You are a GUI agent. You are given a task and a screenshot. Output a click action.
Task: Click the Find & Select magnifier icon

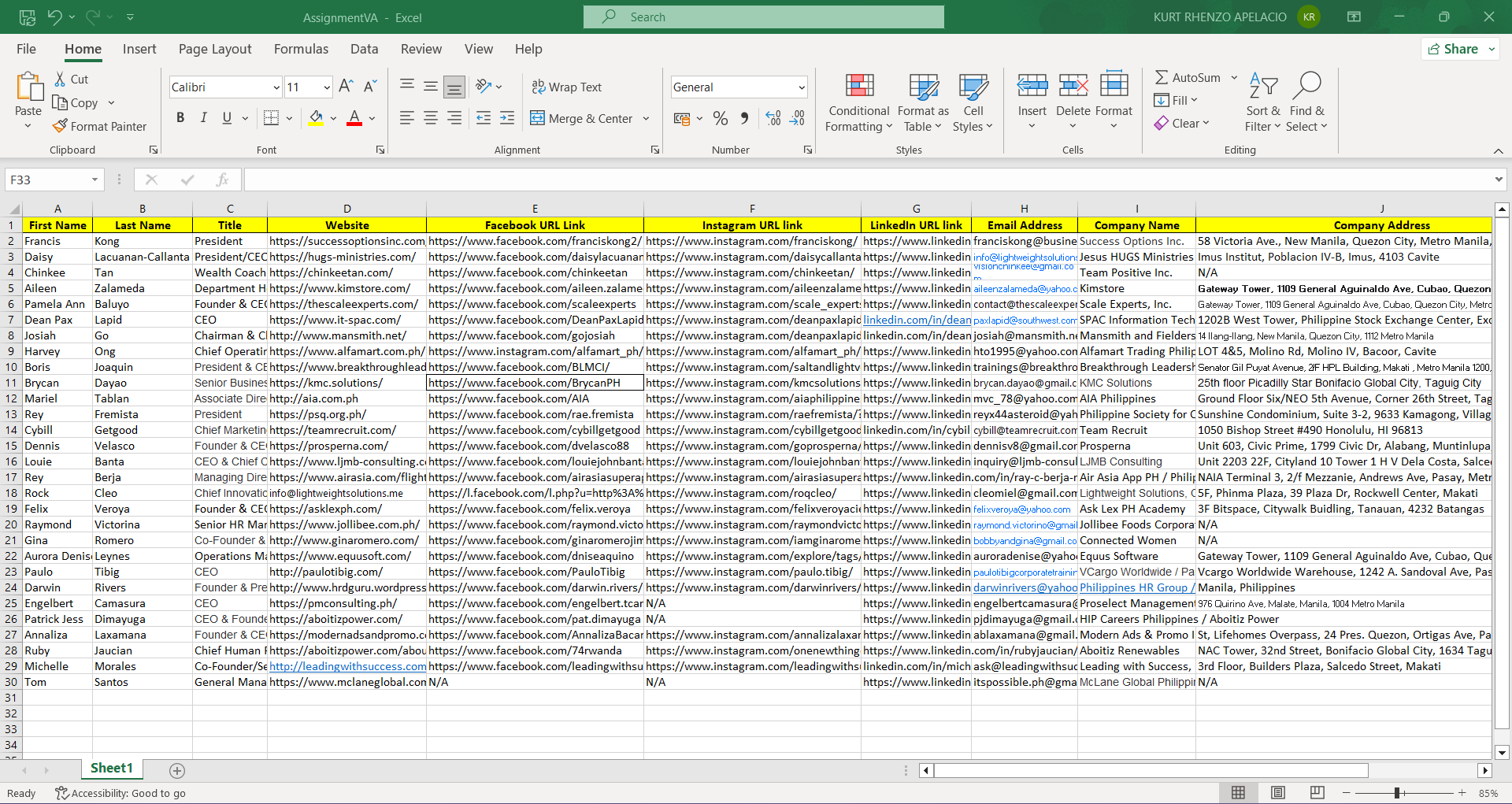[1306, 87]
